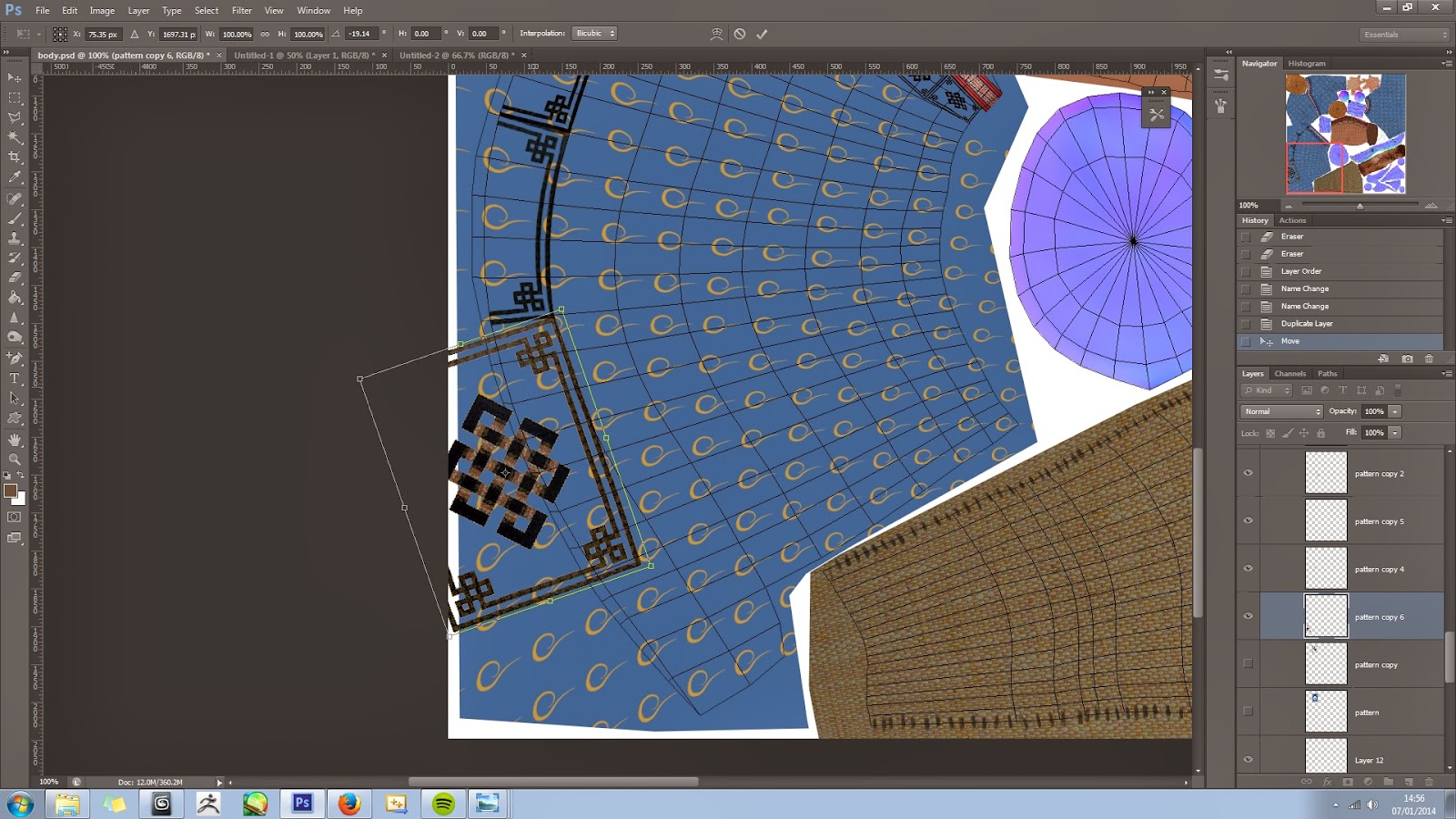Screen dimensions: 1456x819
Task: Hide the pattern copy 2 layer
Action: (1248, 473)
